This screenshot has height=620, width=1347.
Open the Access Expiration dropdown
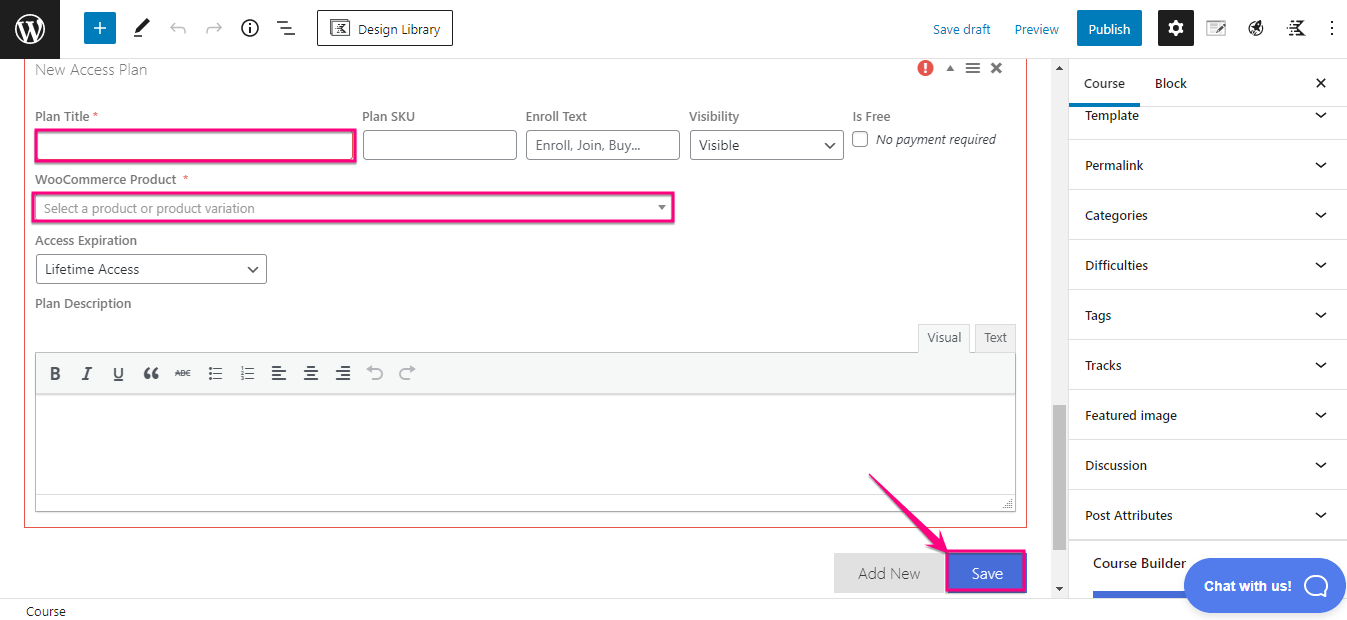tap(151, 269)
